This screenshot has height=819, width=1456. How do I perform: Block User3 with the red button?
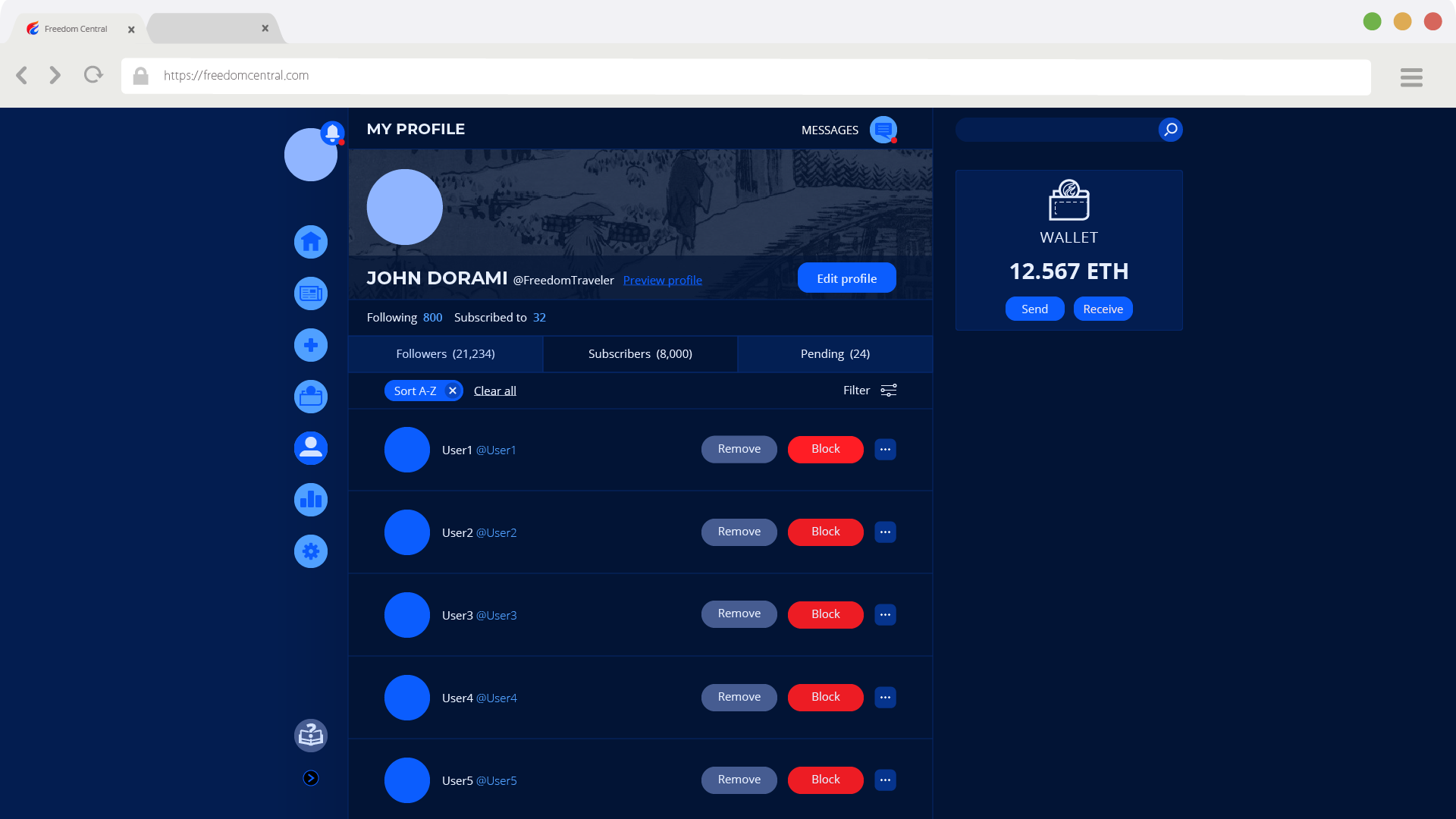(x=825, y=614)
